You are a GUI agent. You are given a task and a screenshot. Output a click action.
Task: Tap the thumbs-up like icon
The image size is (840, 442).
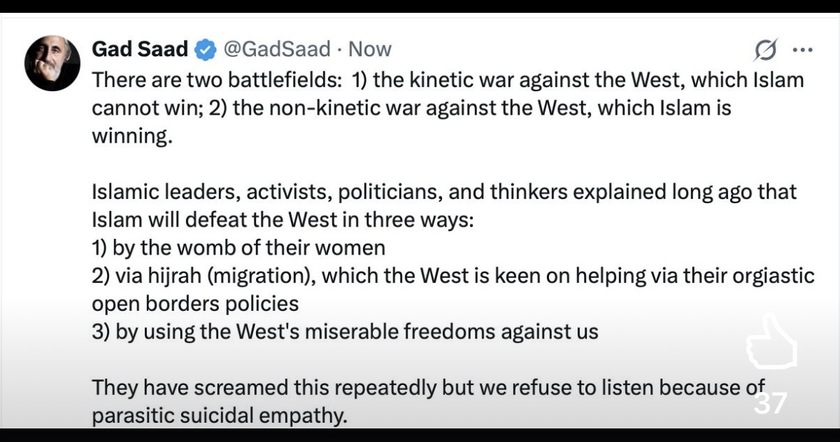click(x=772, y=345)
